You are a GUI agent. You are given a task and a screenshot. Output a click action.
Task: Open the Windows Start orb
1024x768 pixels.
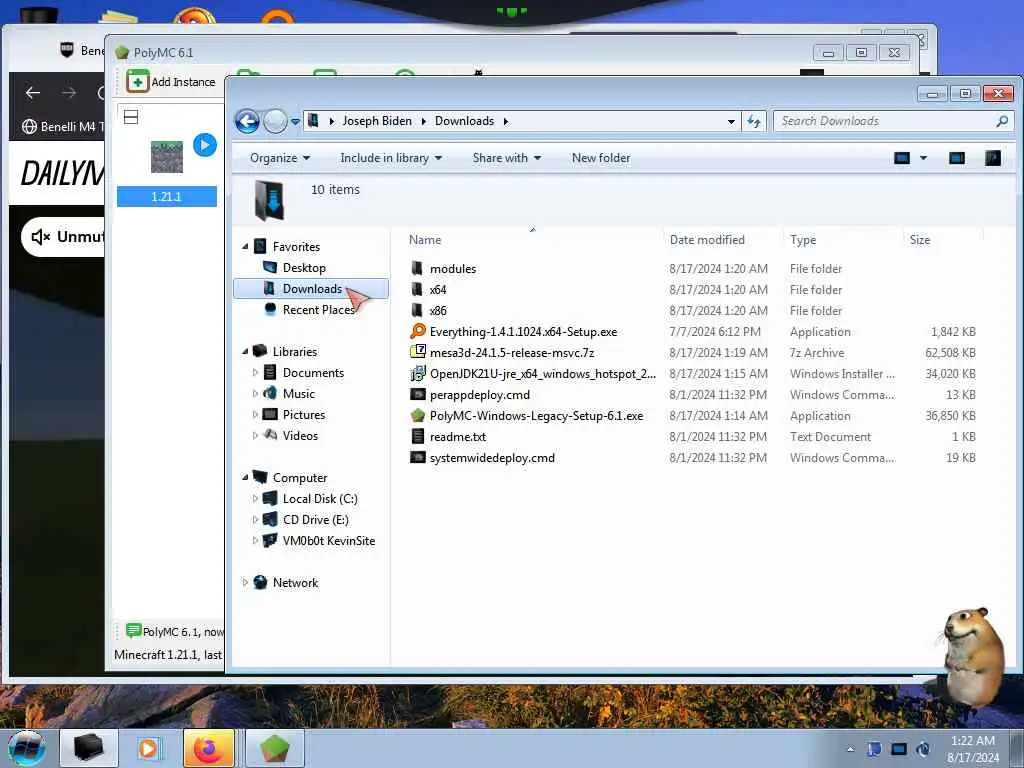coord(26,748)
